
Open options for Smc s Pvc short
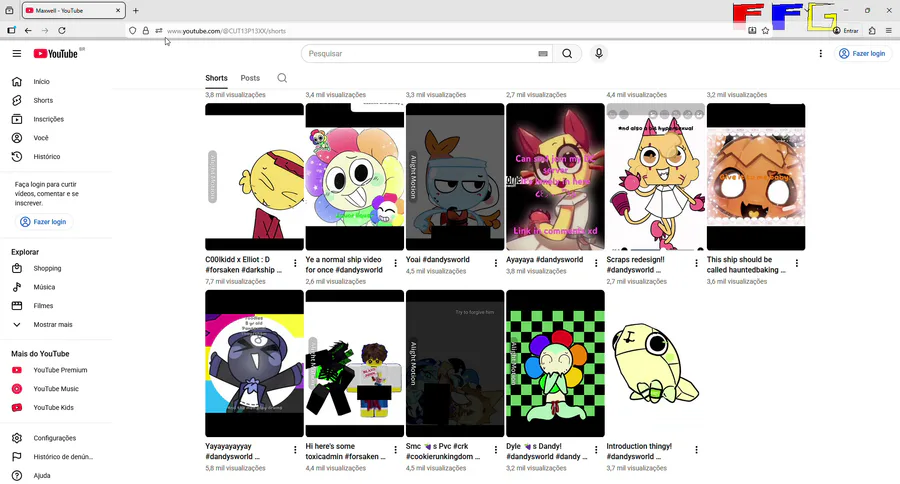tap(496, 450)
